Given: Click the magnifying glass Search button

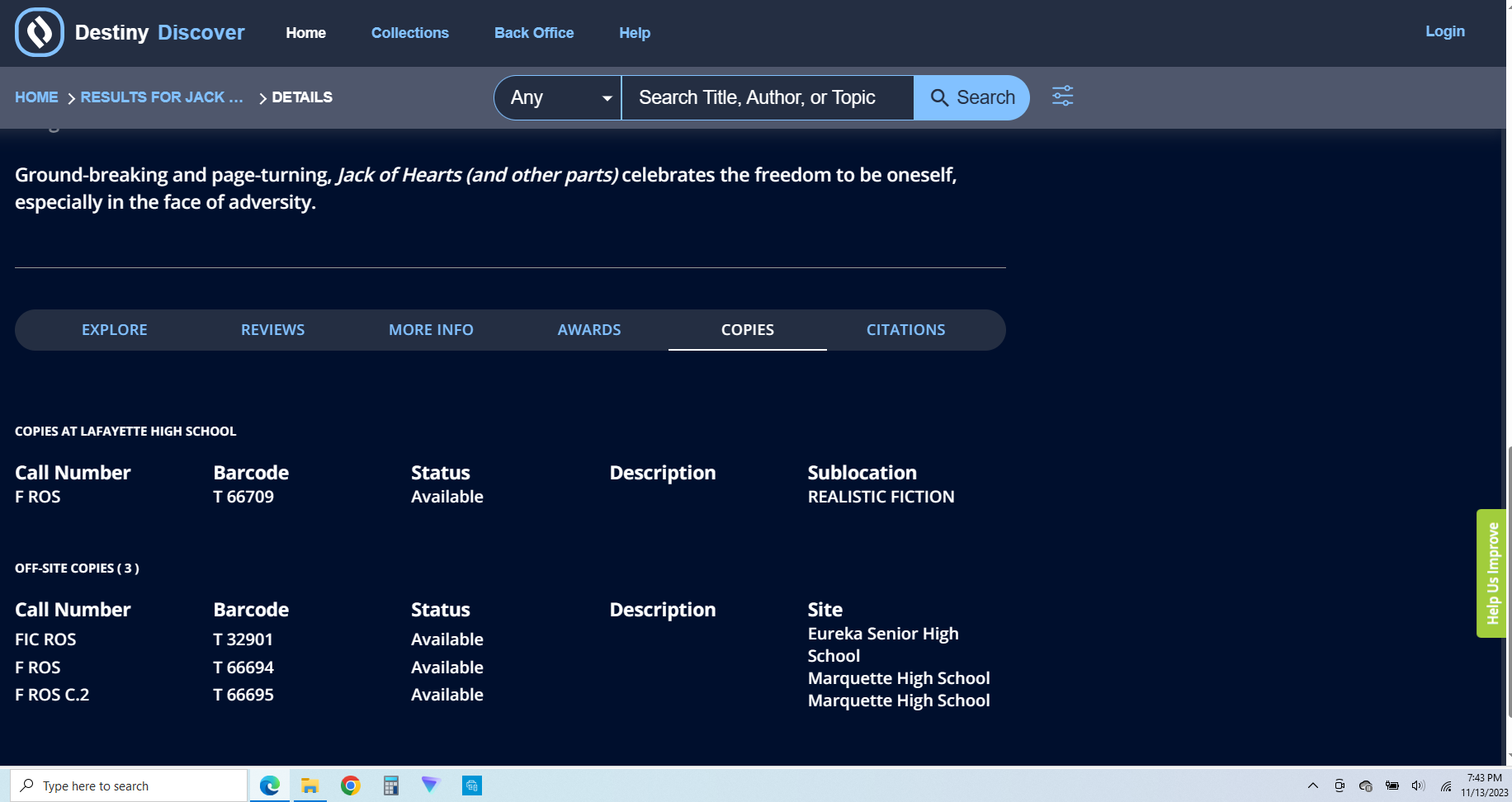Looking at the screenshot, I should (971, 97).
